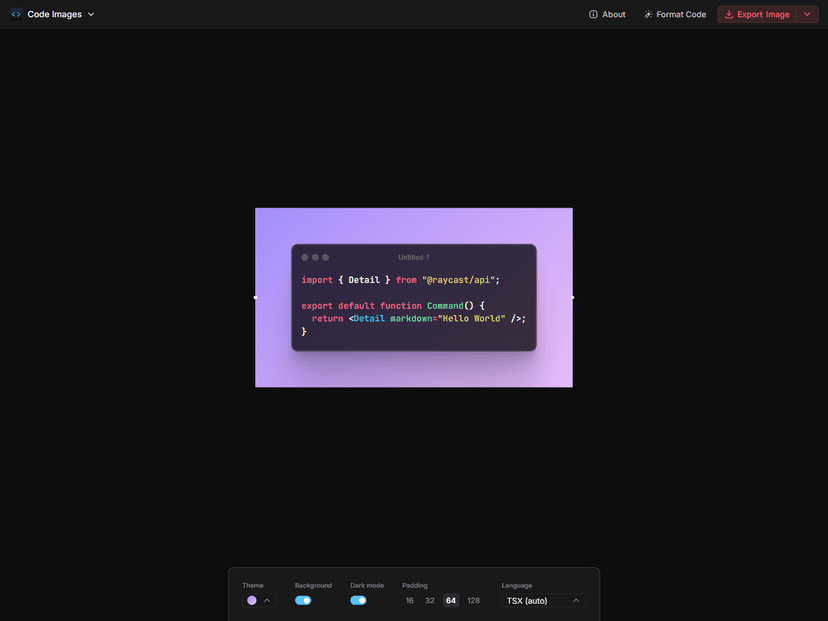Set padding to 32
Screen dimensions: 828x621
(430, 600)
